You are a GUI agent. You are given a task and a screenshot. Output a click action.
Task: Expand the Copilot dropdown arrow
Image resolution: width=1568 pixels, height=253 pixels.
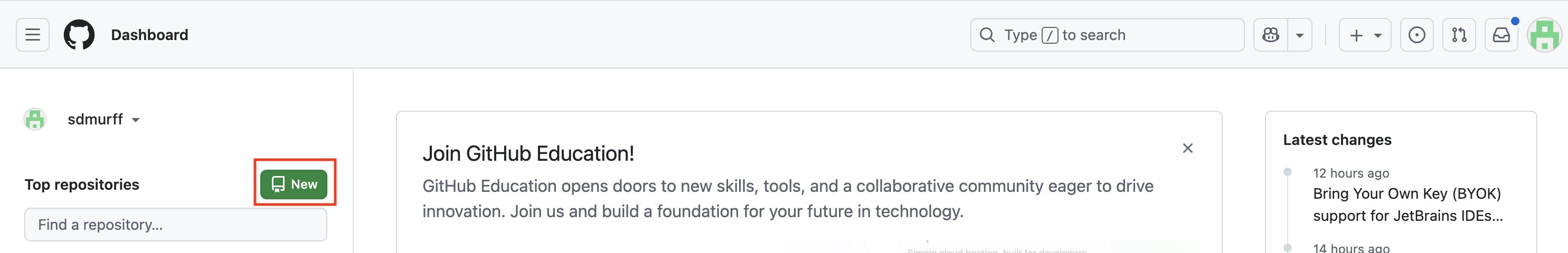tap(1300, 35)
